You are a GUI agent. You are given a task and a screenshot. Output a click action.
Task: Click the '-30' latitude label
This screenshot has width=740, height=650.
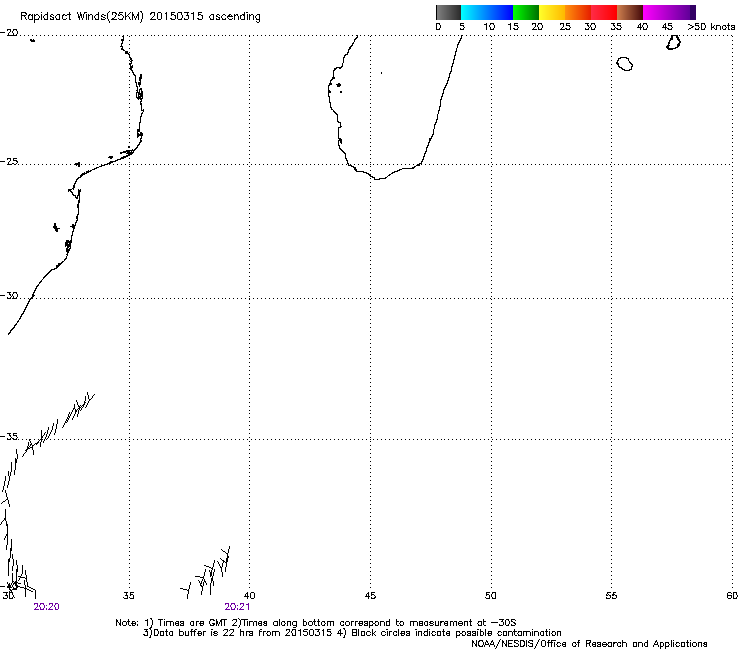click(x=9, y=295)
